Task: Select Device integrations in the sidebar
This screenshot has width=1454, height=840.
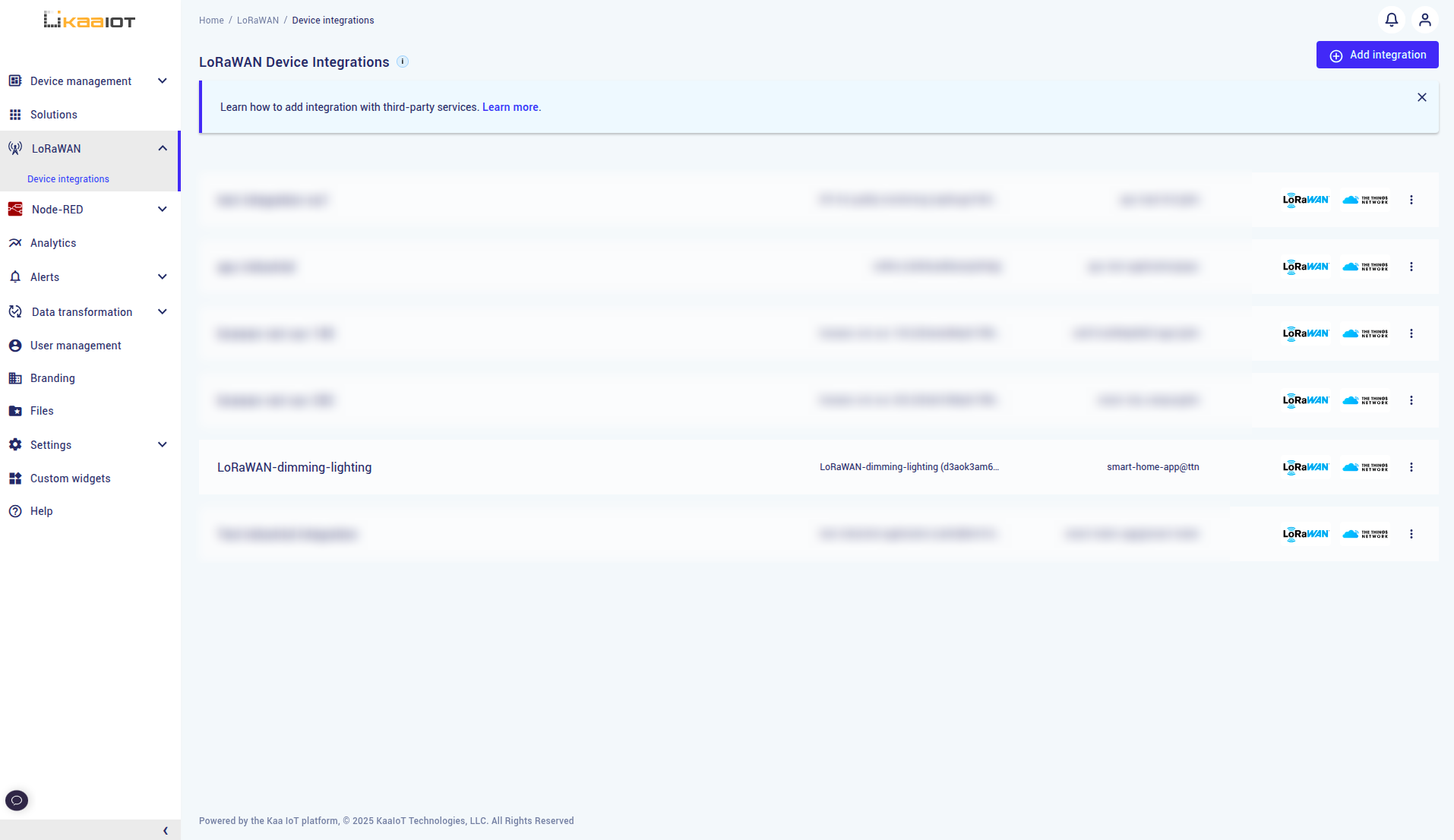Action: click(x=68, y=178)
